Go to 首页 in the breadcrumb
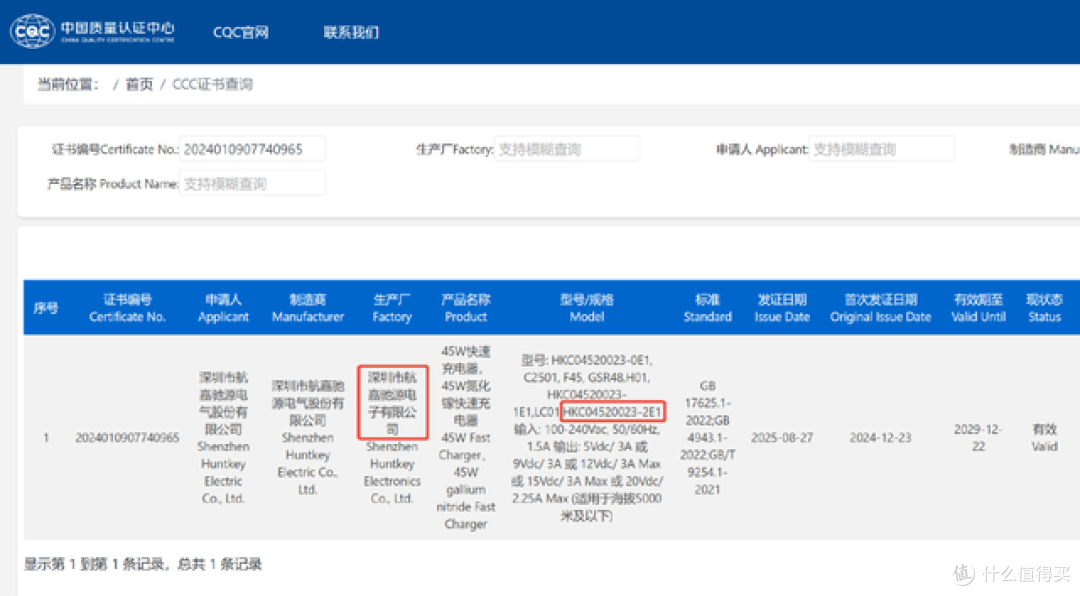The image size is (1080, 596). click(x=138, y=84)
